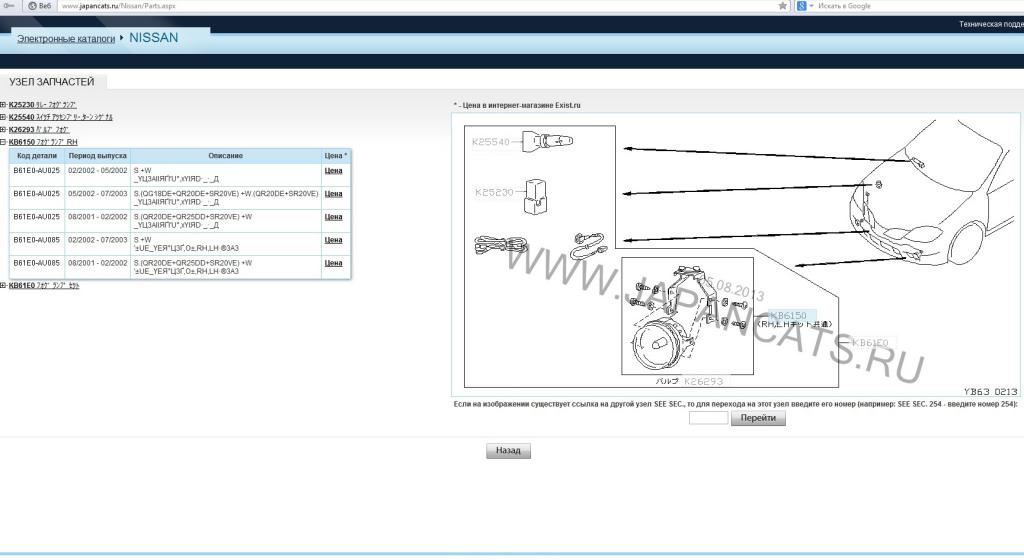Select part code B61E0-AU025 dated 05/2002 - 07/2003
The width and height of the screenshot is (1024, 560).
[37, 194]
